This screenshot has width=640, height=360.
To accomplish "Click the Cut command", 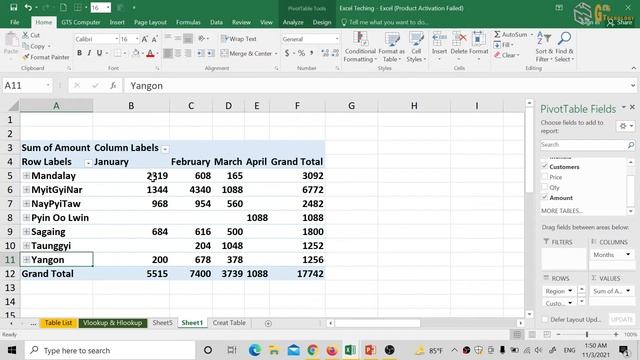I will pyautogui.click(x=31, y=35).
